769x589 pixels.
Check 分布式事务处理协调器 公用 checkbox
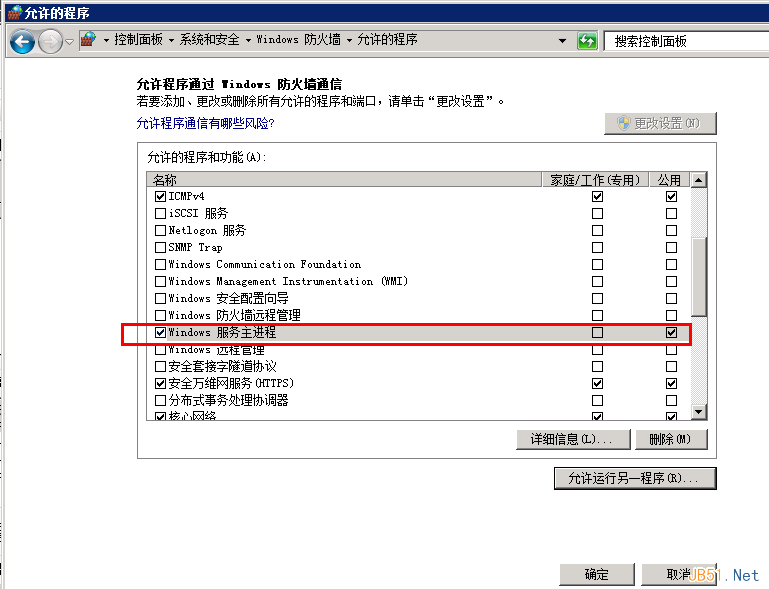coord(671,401)
